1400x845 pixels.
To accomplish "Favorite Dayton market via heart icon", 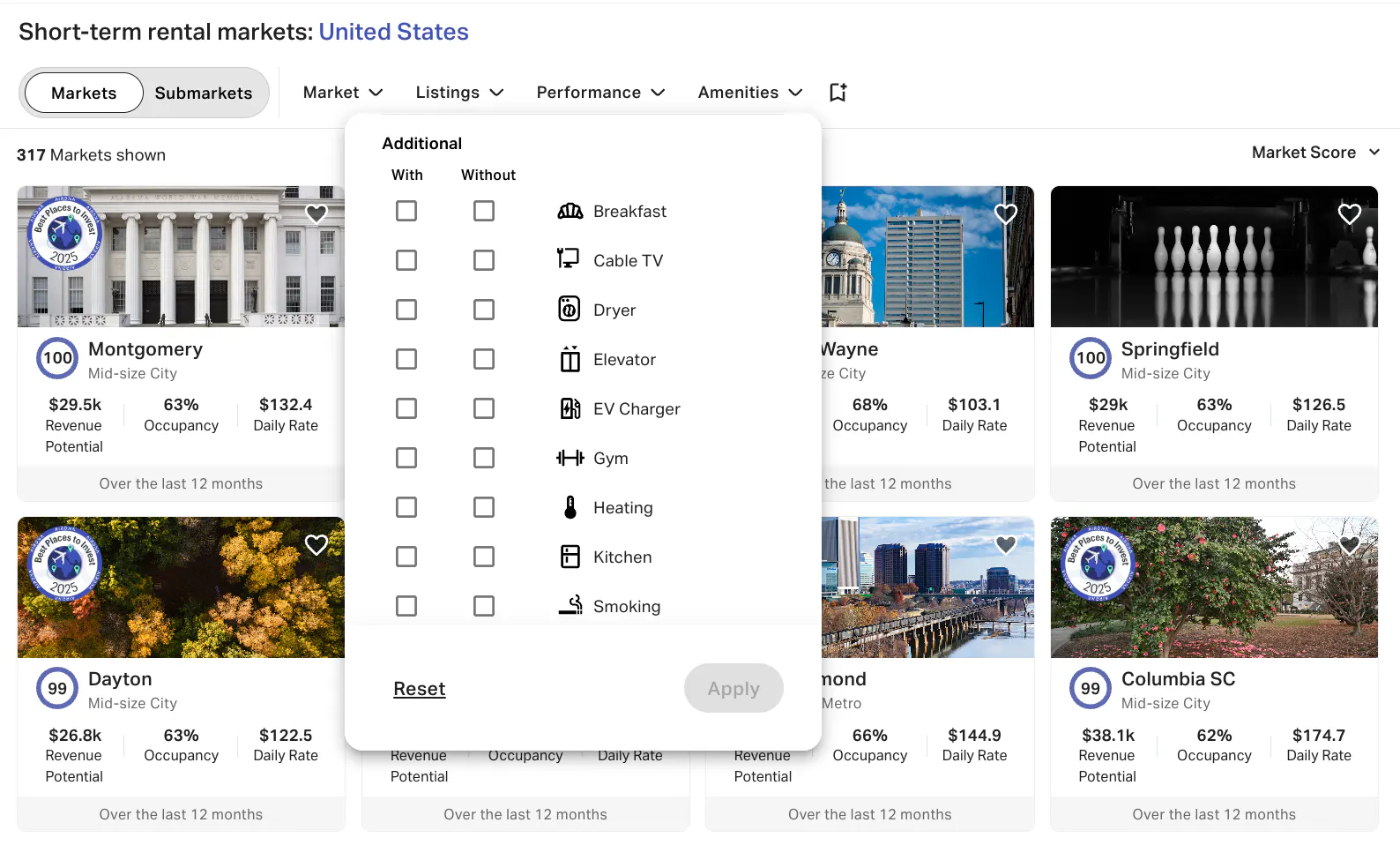I will point(316,544).
